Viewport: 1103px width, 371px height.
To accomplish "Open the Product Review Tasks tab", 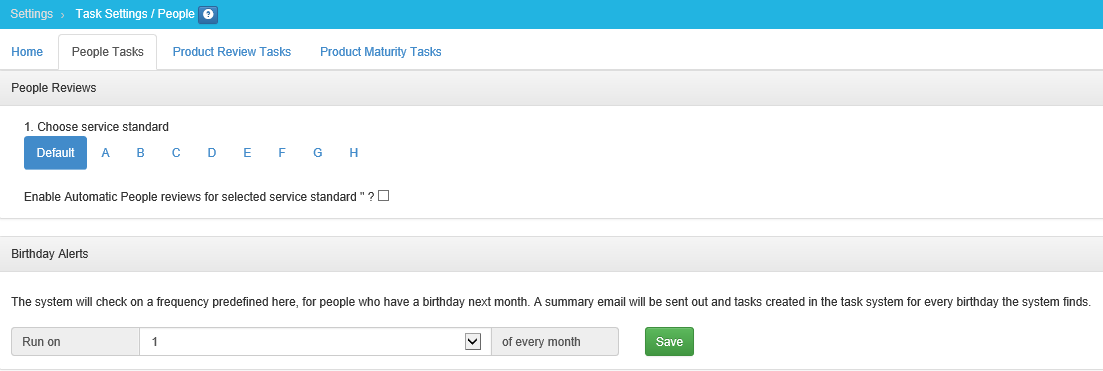I will (232, 52).
